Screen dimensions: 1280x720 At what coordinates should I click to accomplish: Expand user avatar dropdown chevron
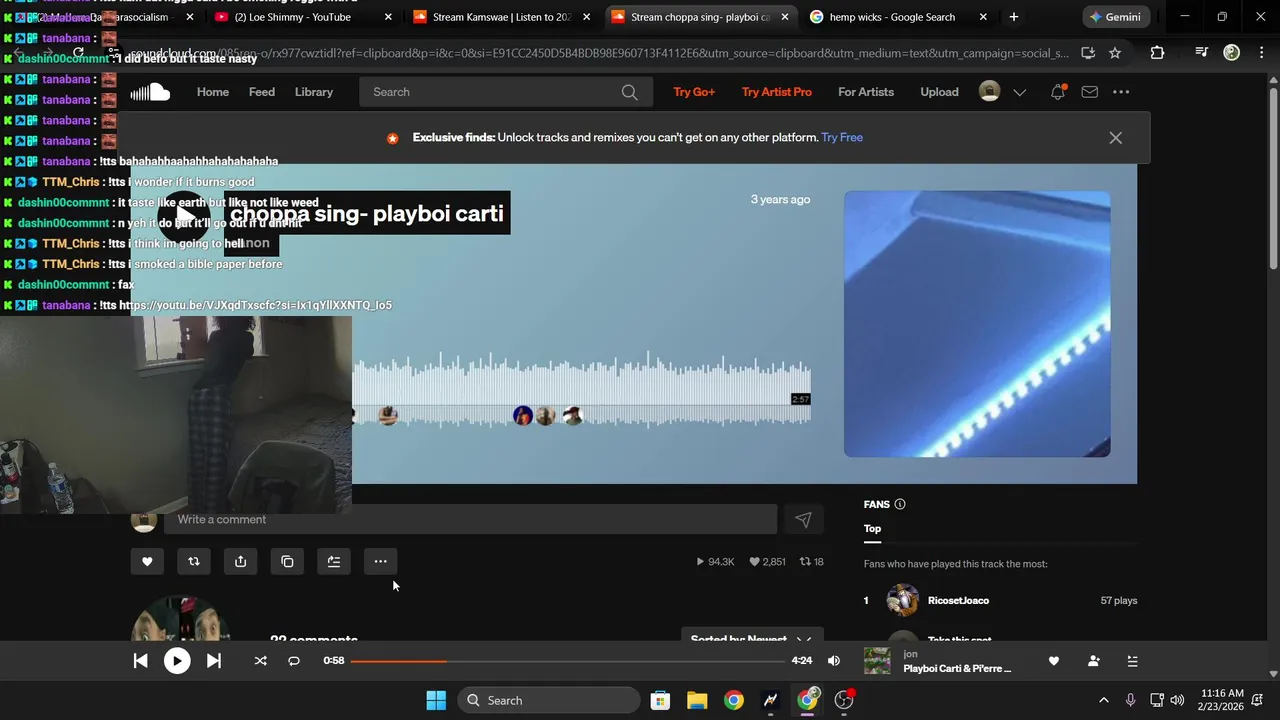pyautogui.click(x=1019, y=92)
